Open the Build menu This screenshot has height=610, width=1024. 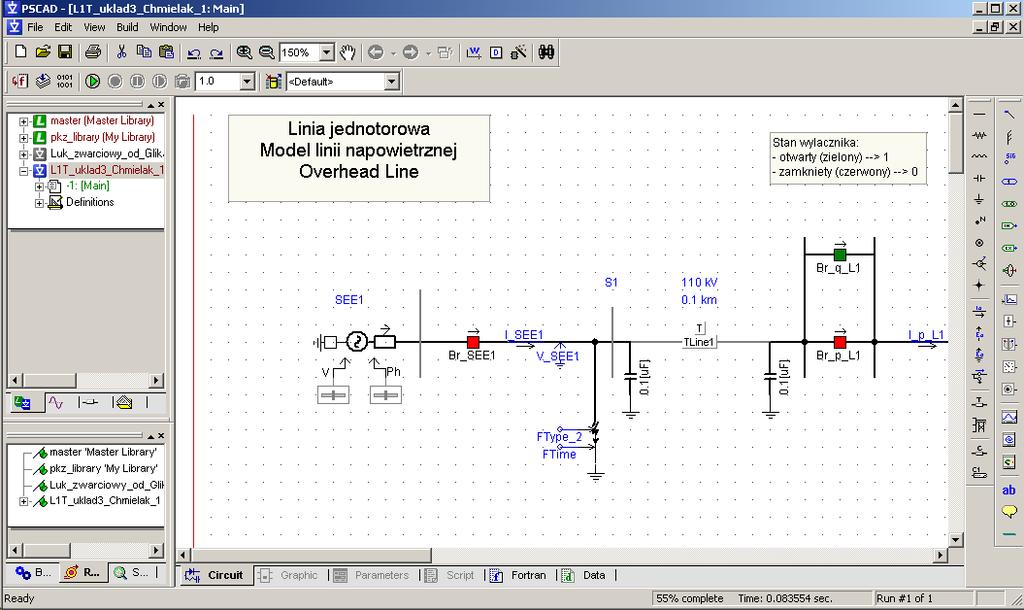[127, 27]
